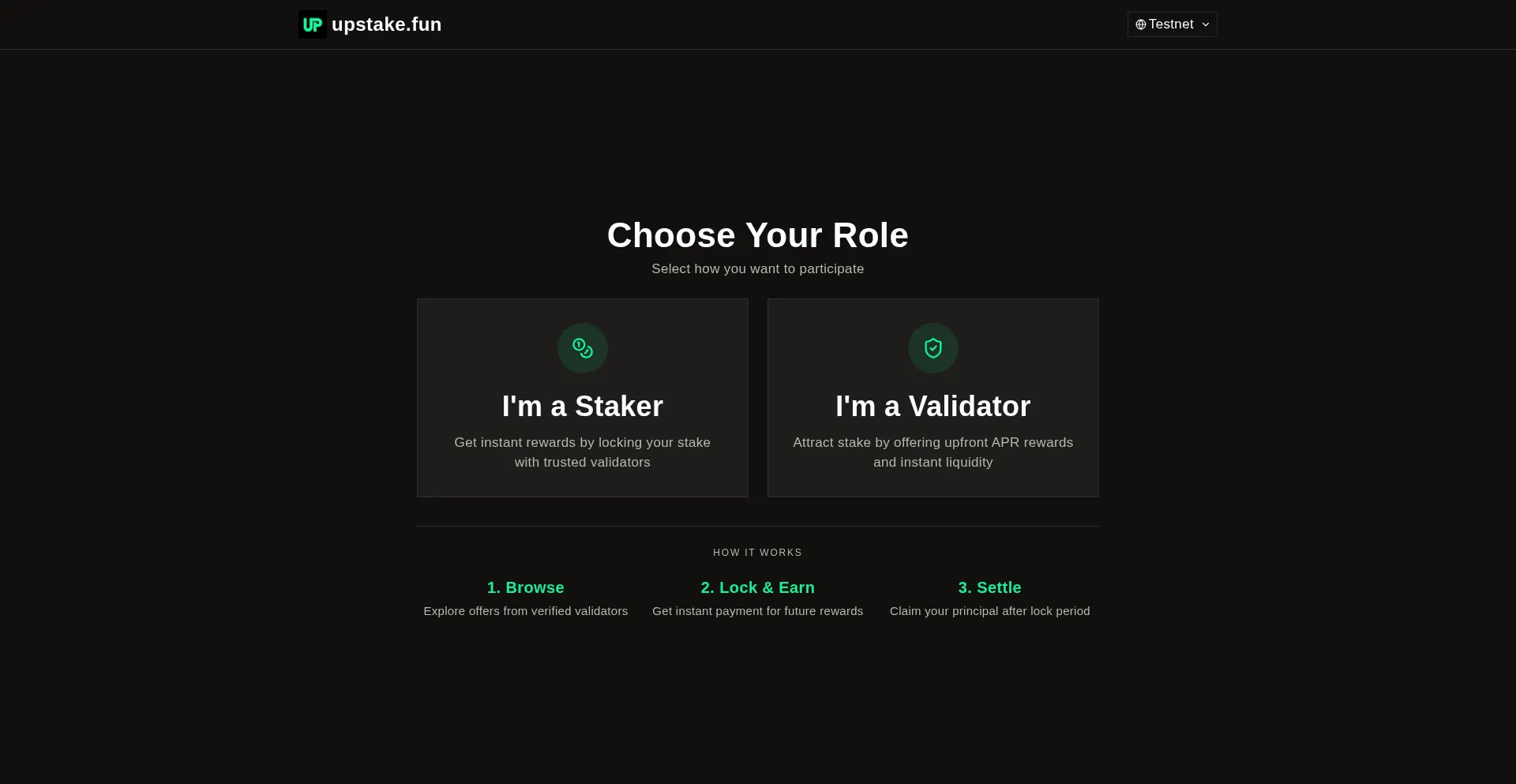Click the upstake.fun site title
Screen dimensions: 1516x784
pyautogui.click(x=386, y=24)
